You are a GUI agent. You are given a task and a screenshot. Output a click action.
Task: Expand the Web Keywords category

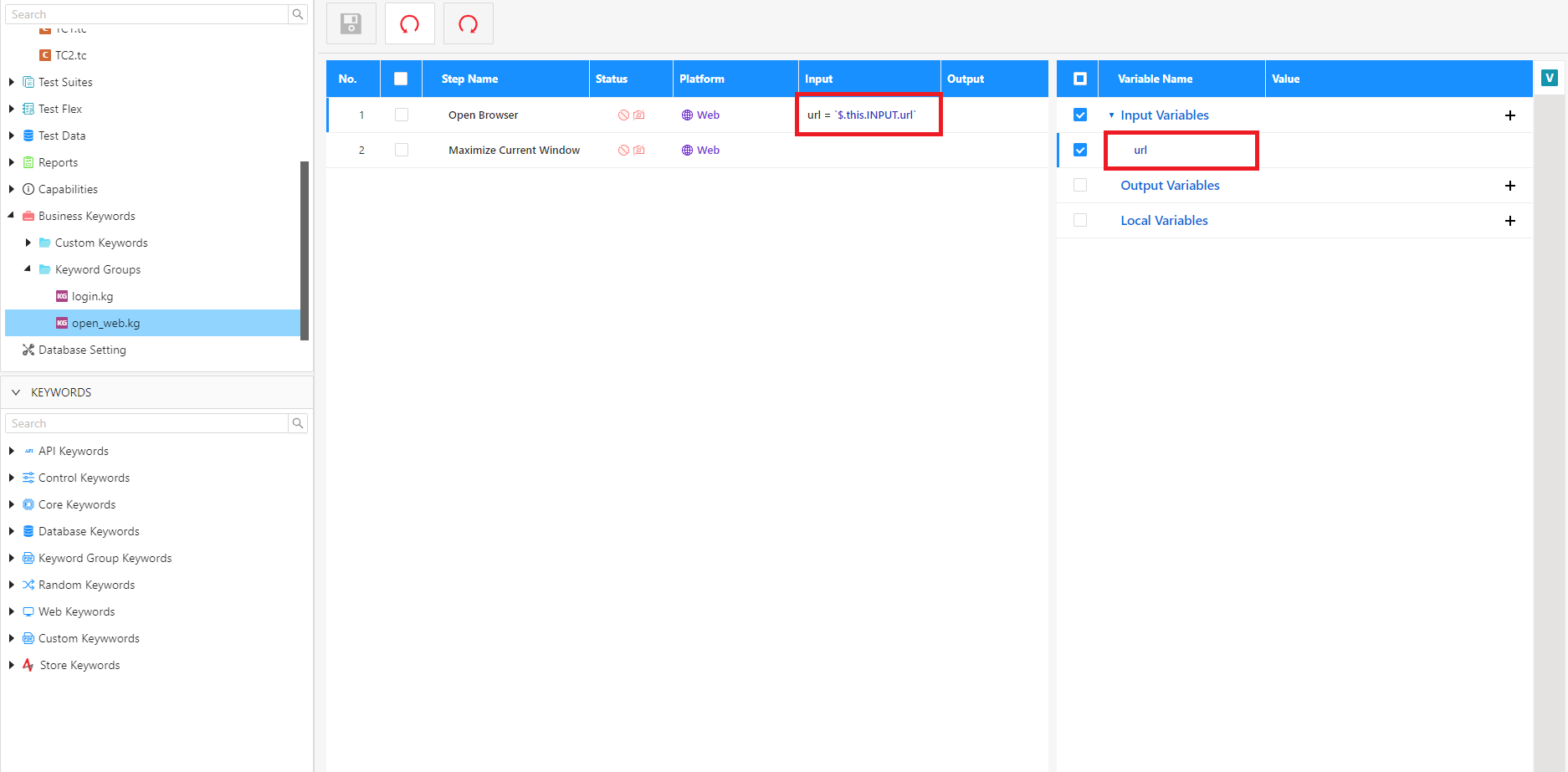pos(12,611)
